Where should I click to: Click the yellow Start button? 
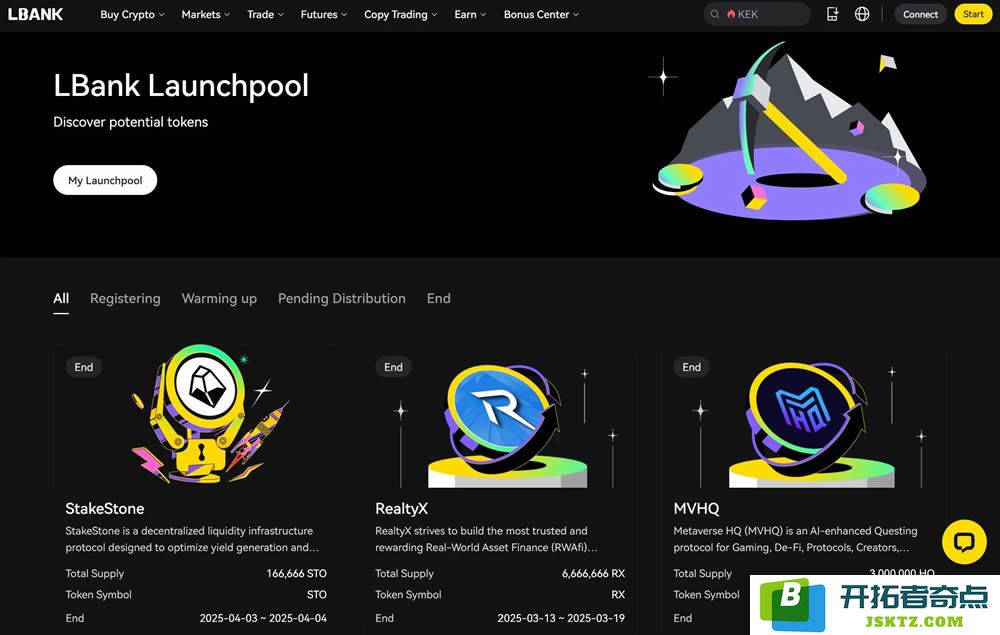point(973,14)
